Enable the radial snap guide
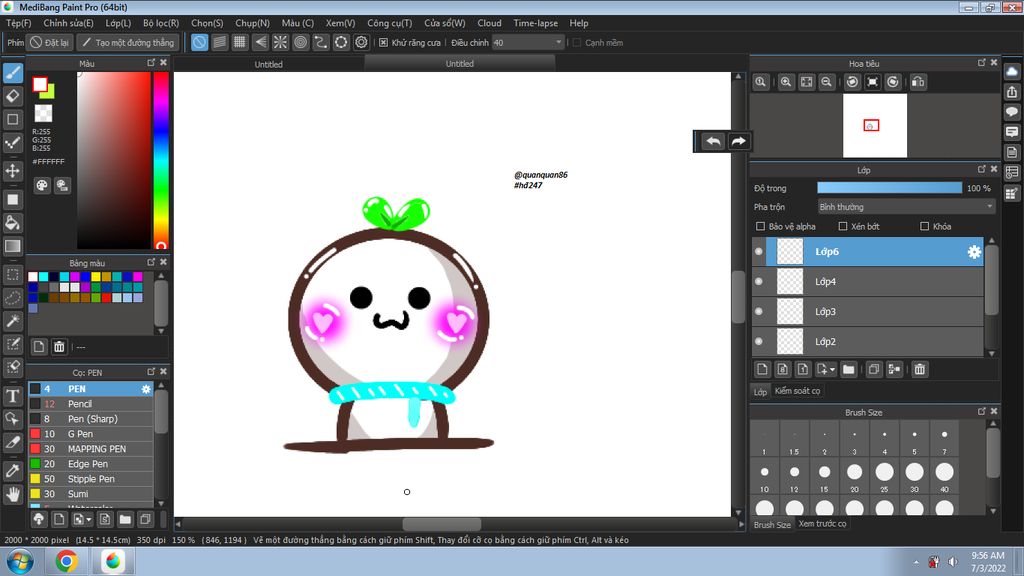The image size is (1024, 576). click(280, 42)
